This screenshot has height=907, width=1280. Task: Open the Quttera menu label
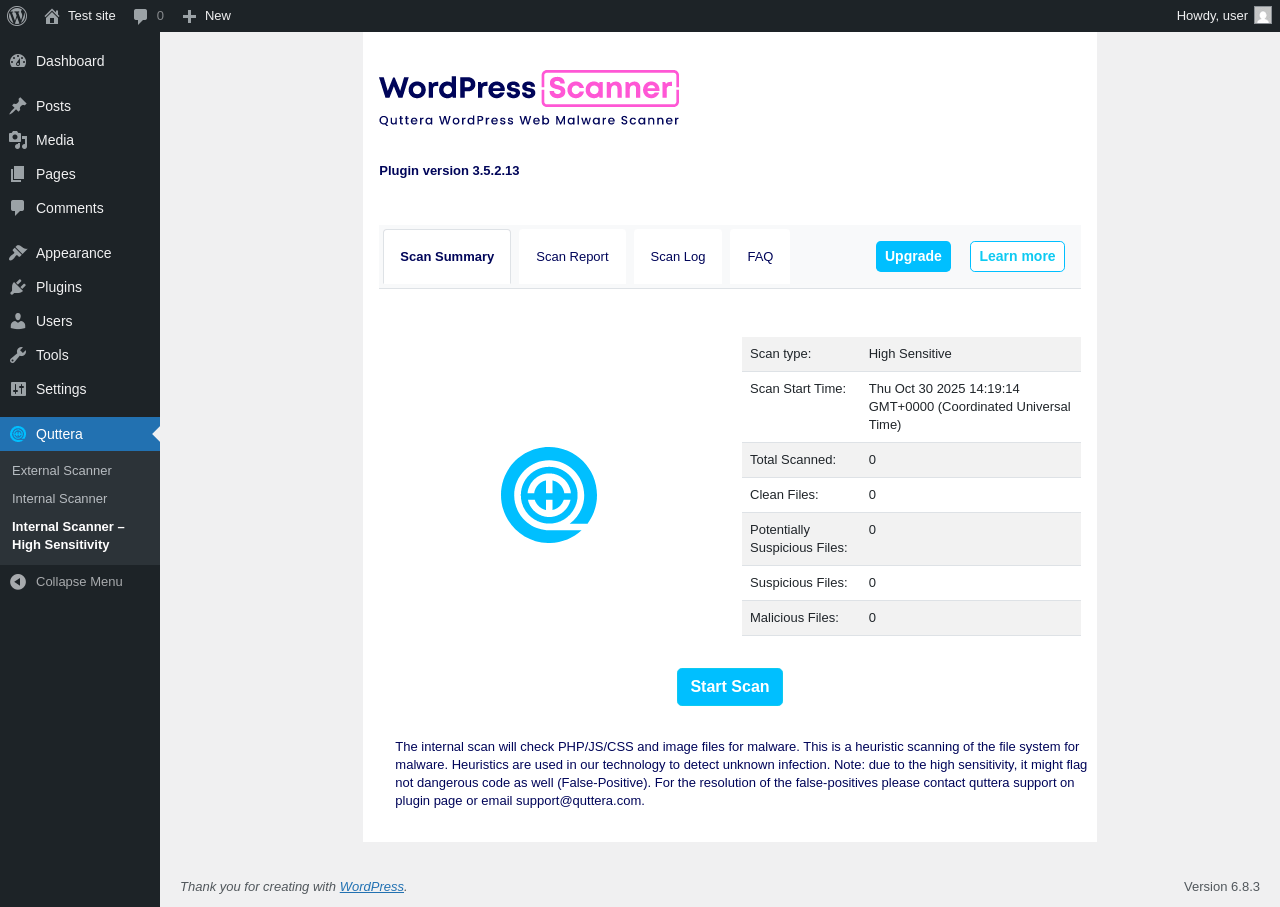click(x=59, y=434)
